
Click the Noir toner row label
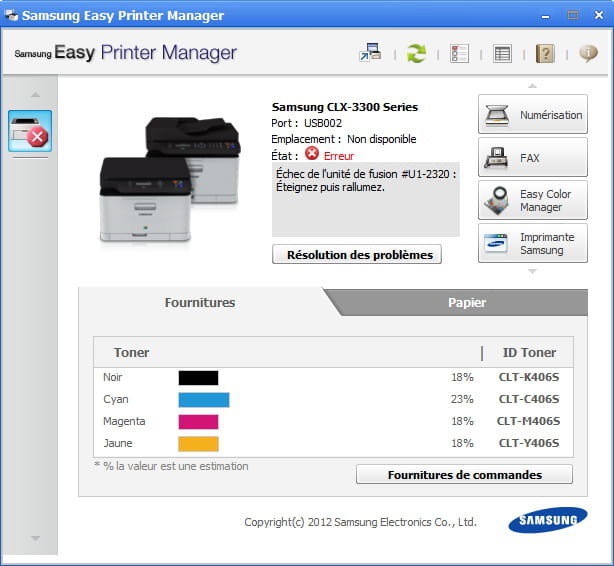click(x=112, y=377)
